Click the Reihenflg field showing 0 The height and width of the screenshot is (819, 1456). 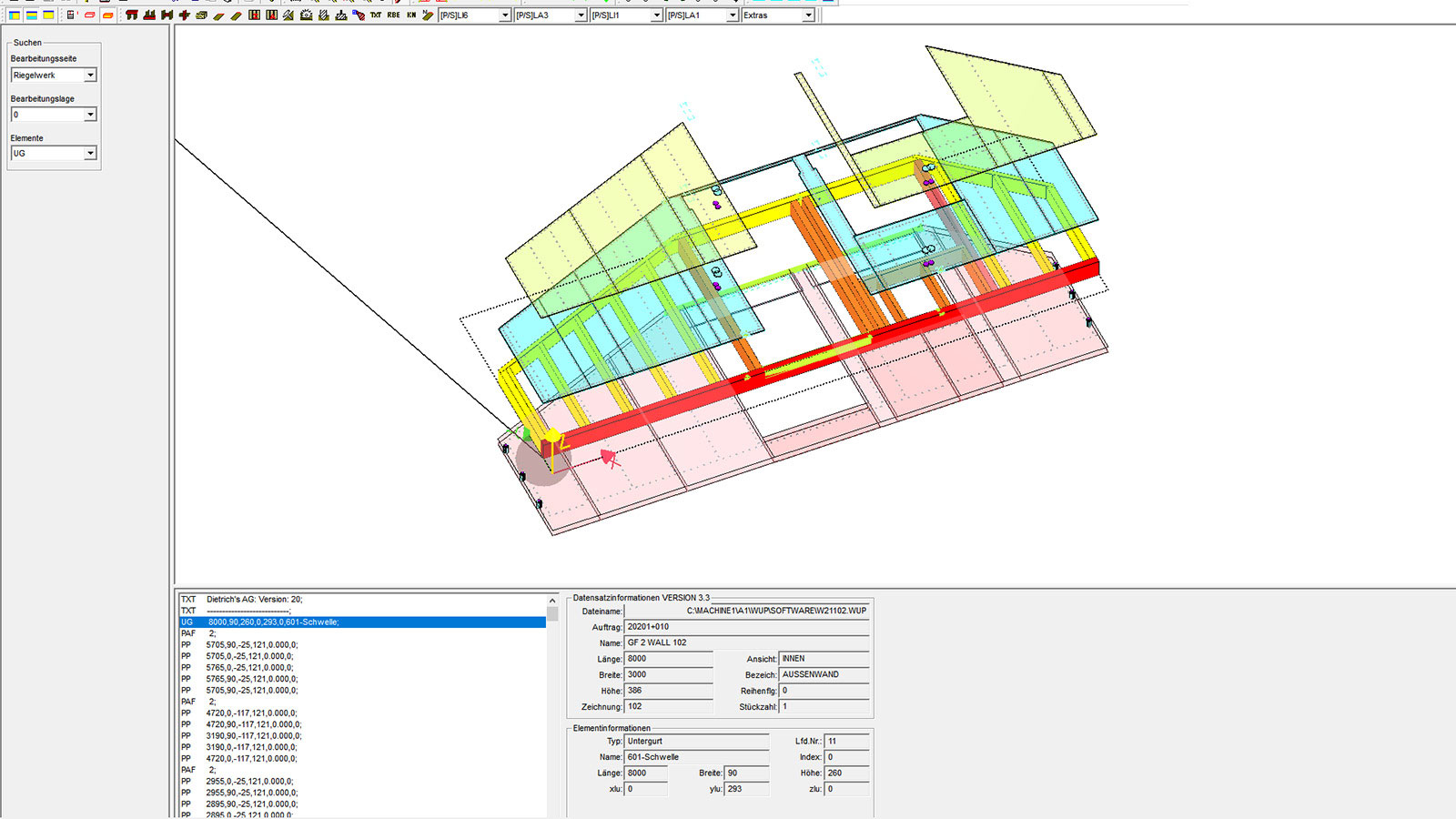tap(824, 691)
